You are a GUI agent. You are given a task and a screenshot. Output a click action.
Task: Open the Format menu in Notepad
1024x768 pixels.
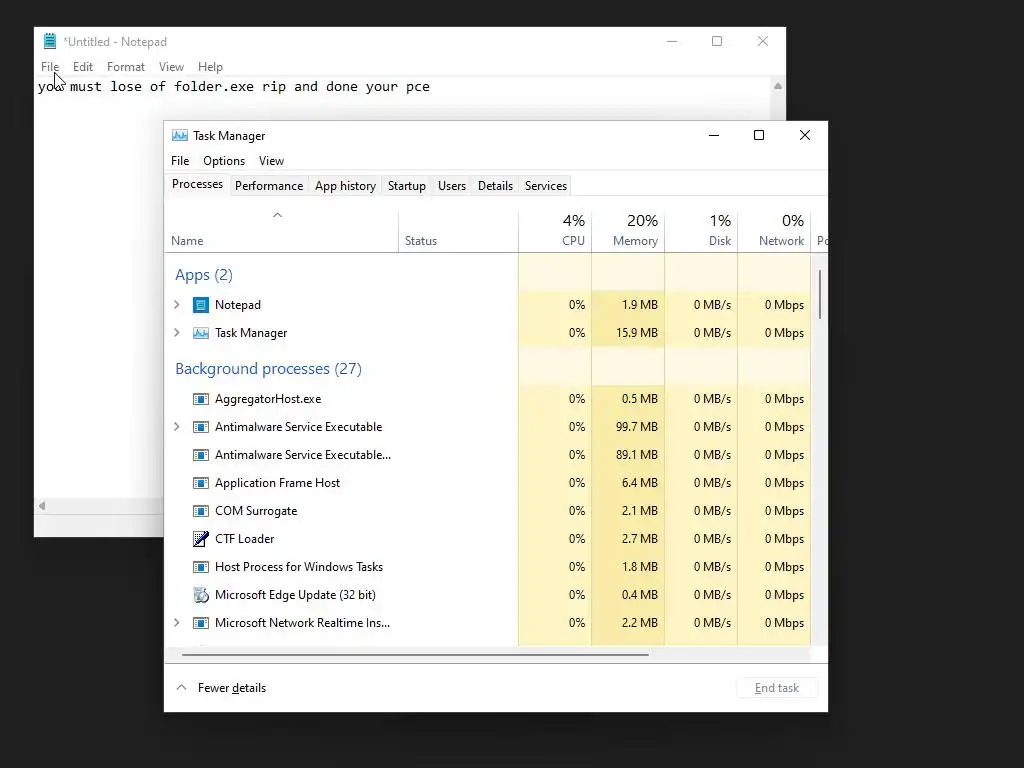pos(125,67)
